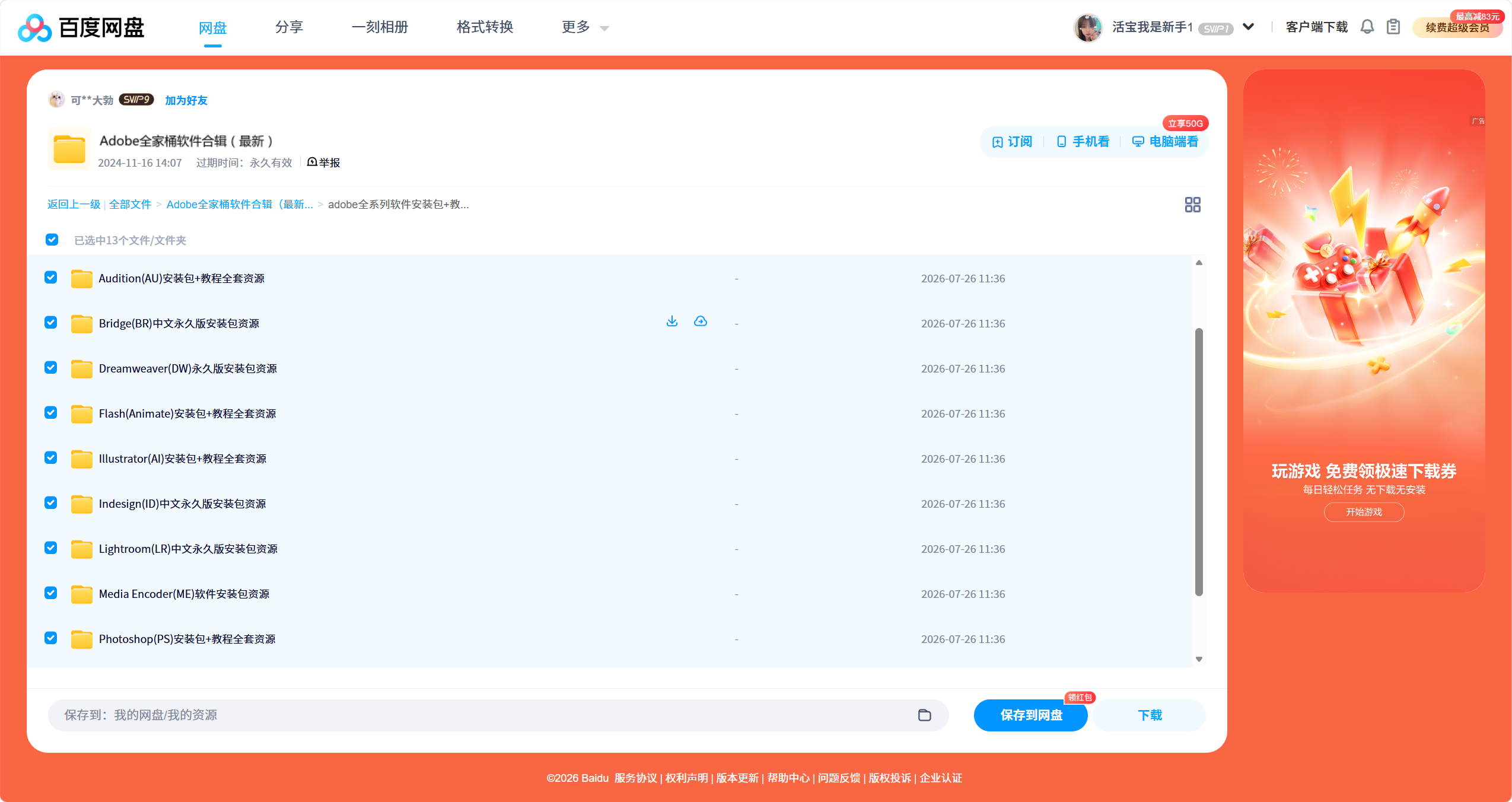Uncheck the Audition(AU) folder checkbox

[51, 278]
